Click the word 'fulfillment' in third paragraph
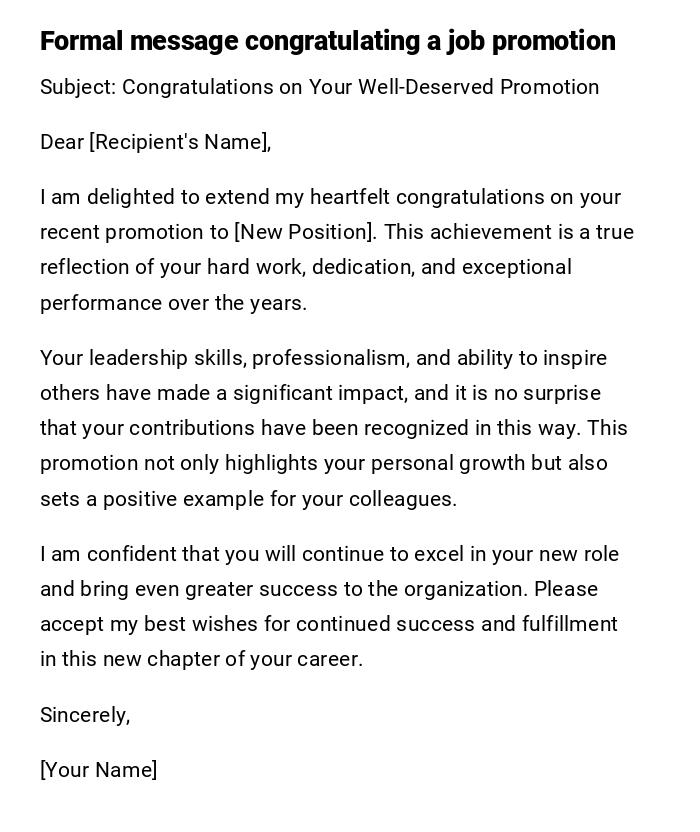700x832 pixels. click(x=569, y=624)
